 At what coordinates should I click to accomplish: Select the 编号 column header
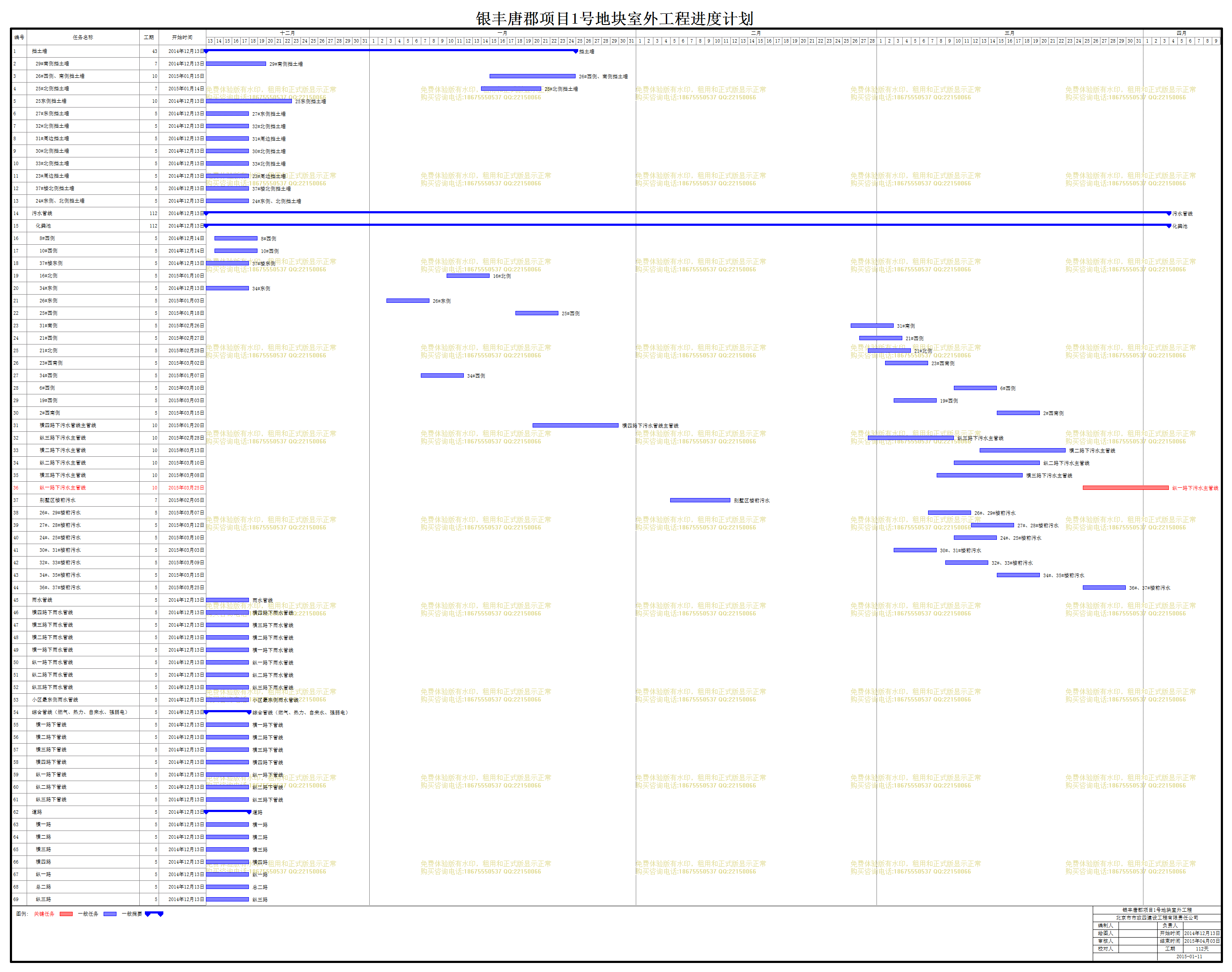[x=19, y=37]
